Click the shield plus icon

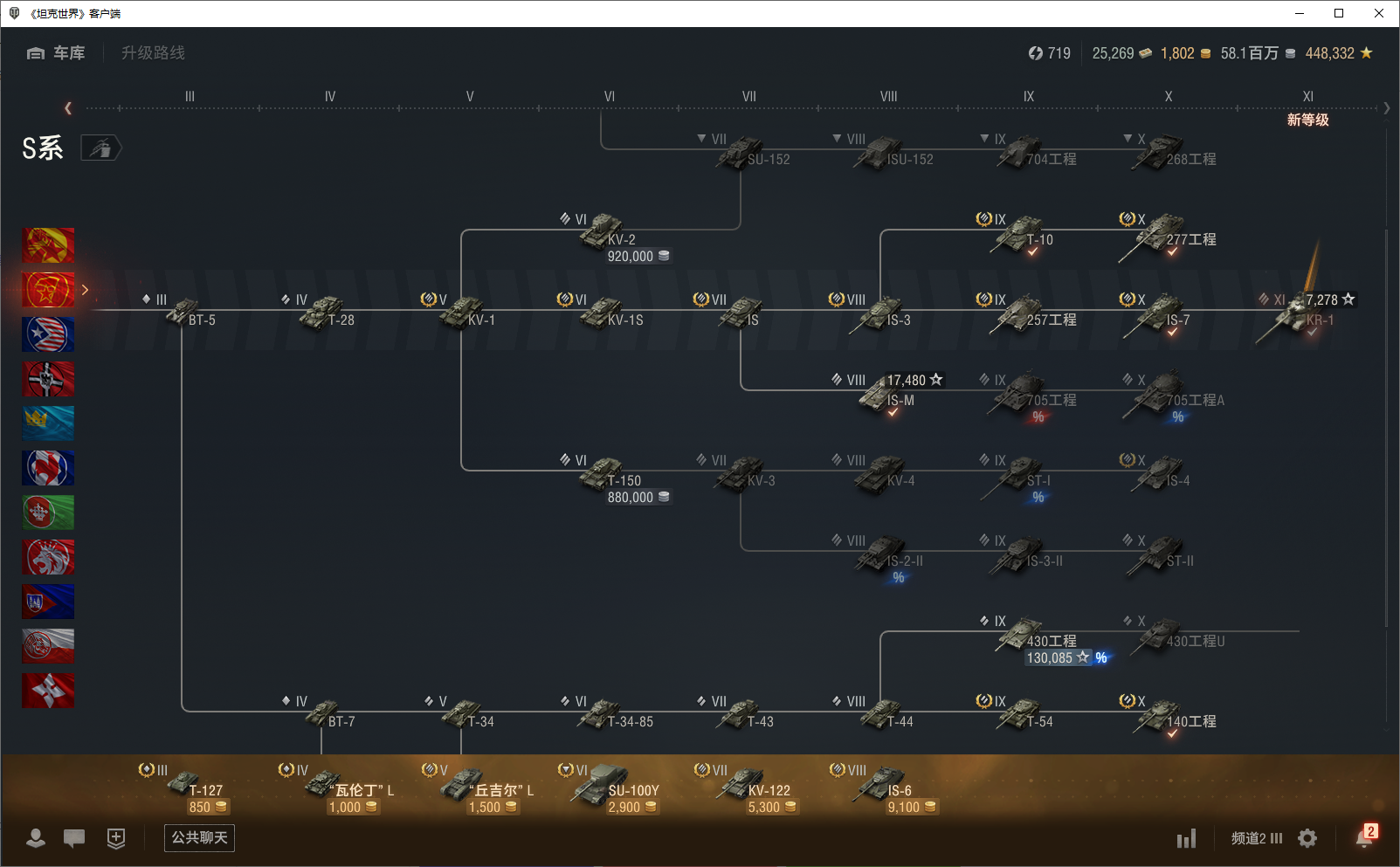click(116, 838)
